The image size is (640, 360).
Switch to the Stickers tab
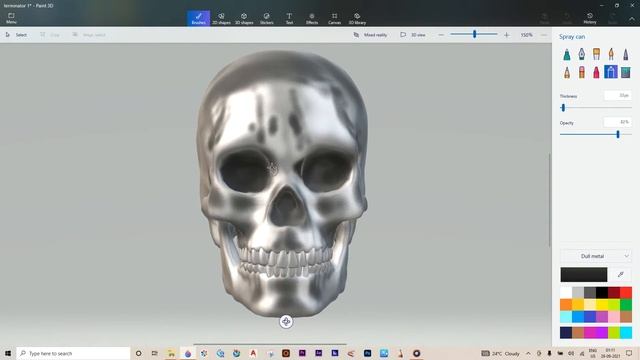pos(267,18)
